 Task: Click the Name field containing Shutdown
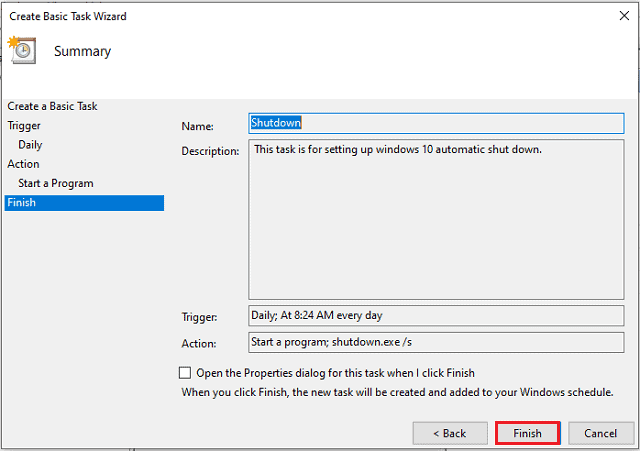pos(436,123)
